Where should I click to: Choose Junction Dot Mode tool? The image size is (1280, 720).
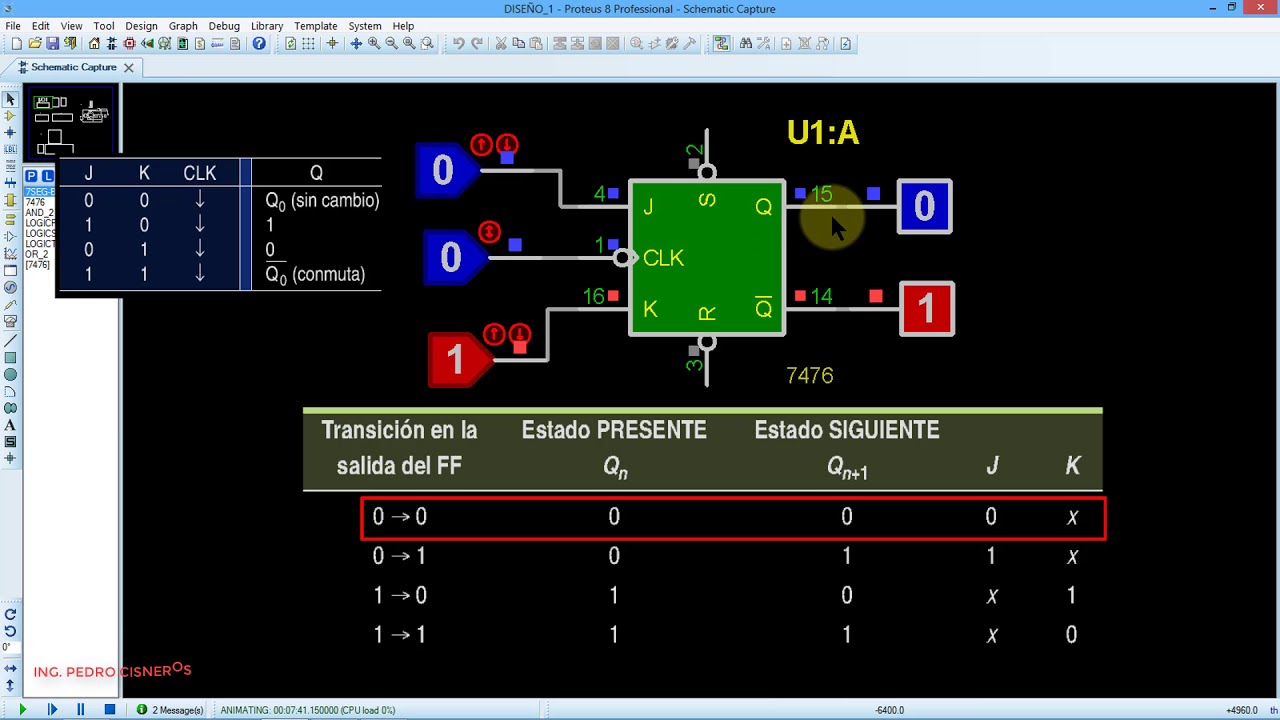(10, 133)
